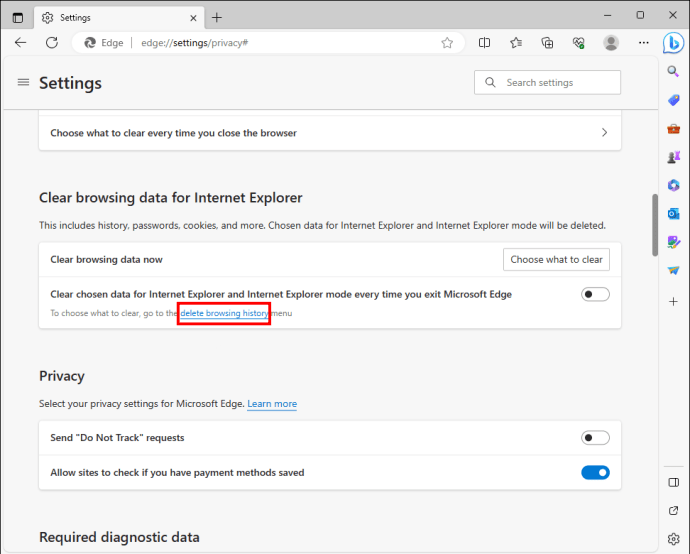
Task: Open Settings and more ellipsis menu
Action: click(x=643, y=43)
